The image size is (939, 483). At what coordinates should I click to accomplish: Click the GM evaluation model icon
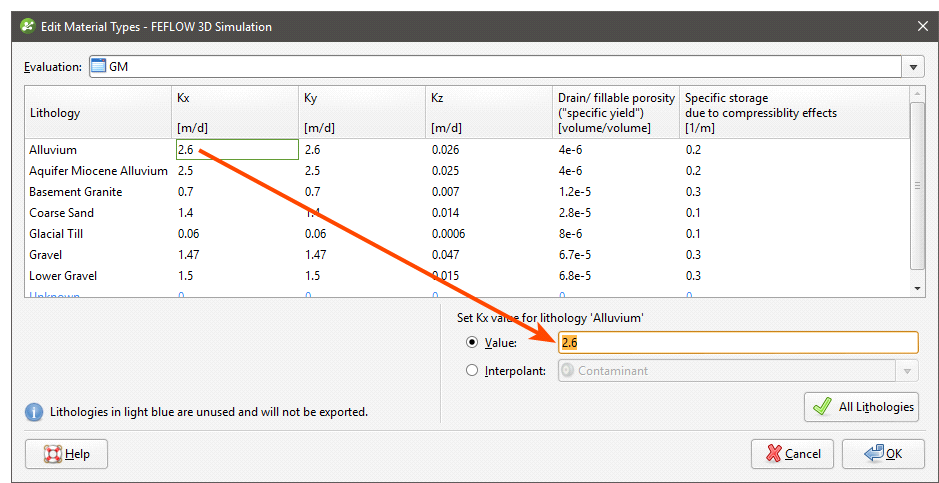pyautogui.click(x=98, y=67)
